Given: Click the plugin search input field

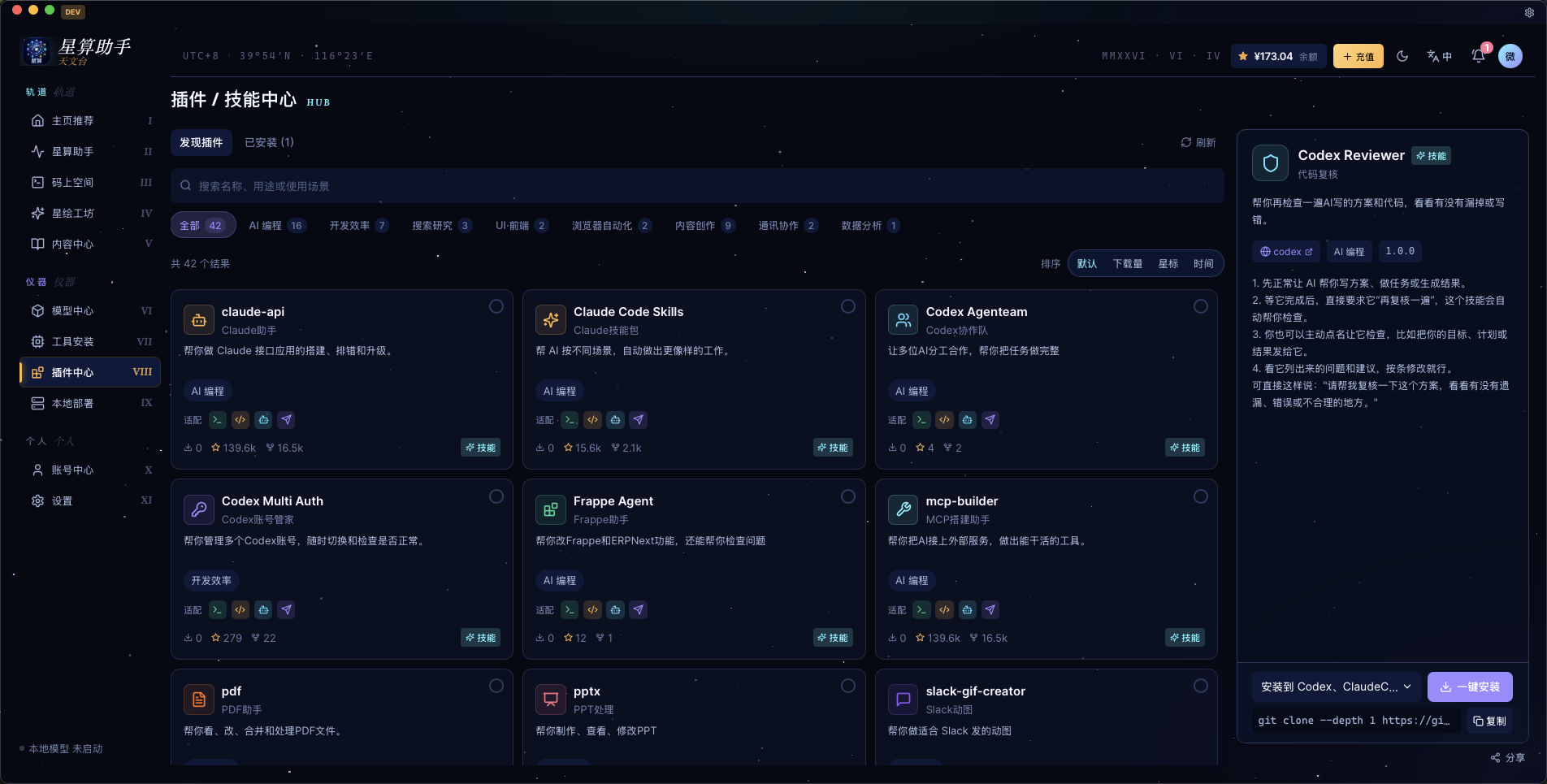Looking at the screenshot, I should pyautogui.click(x=697, y=186).
